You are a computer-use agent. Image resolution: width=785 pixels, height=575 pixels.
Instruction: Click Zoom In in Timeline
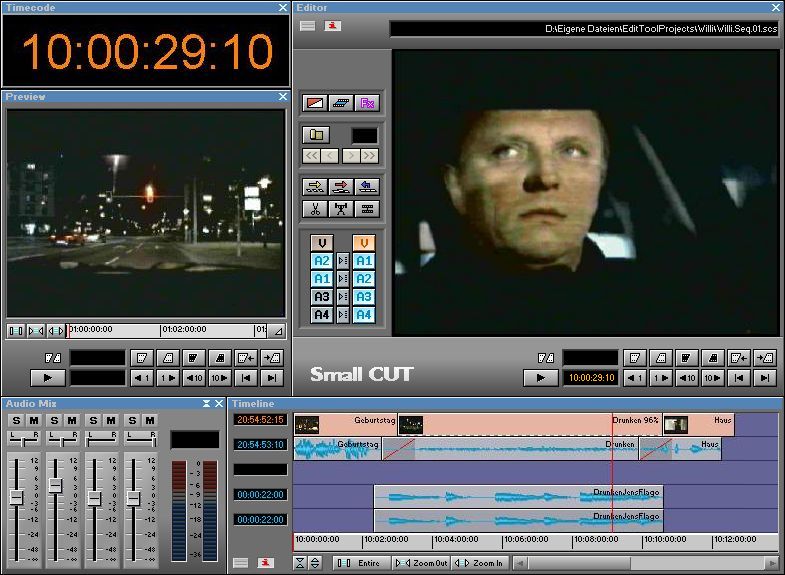(480, 563)
